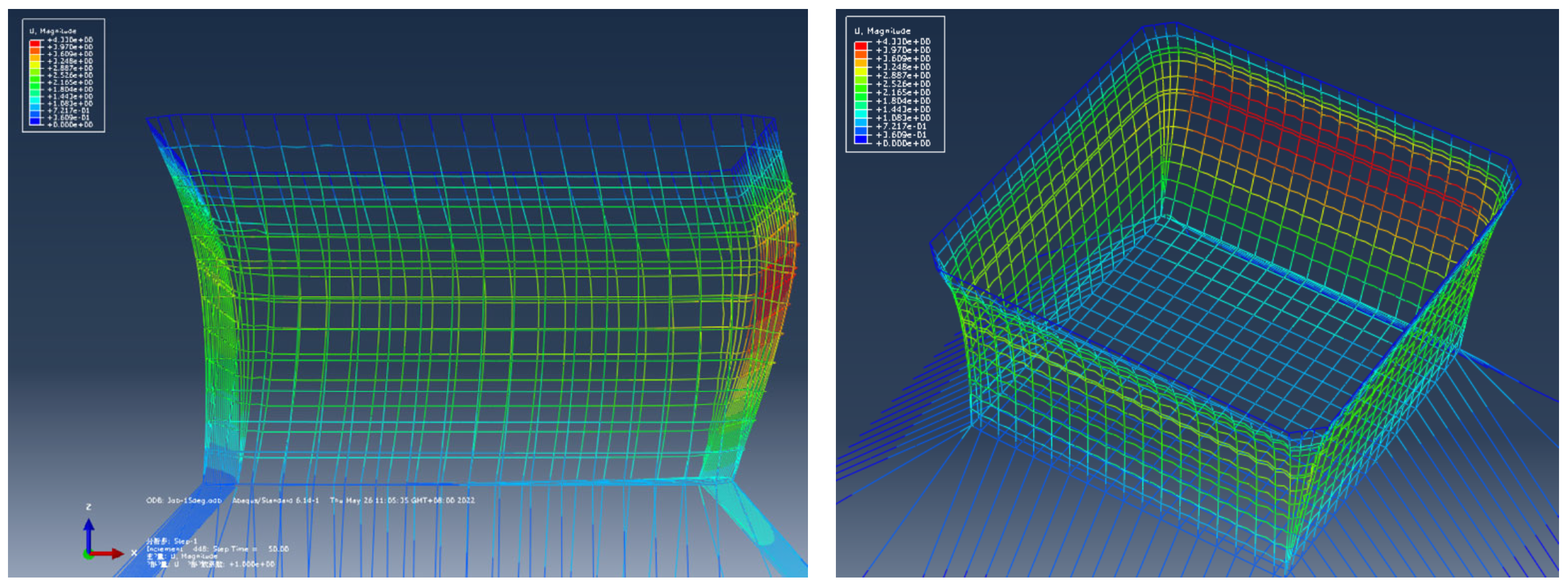This screenshot has width=1568, height=586.
Task: Click the cyan swatch in the right legend
Action: click(x=860, y=114)
